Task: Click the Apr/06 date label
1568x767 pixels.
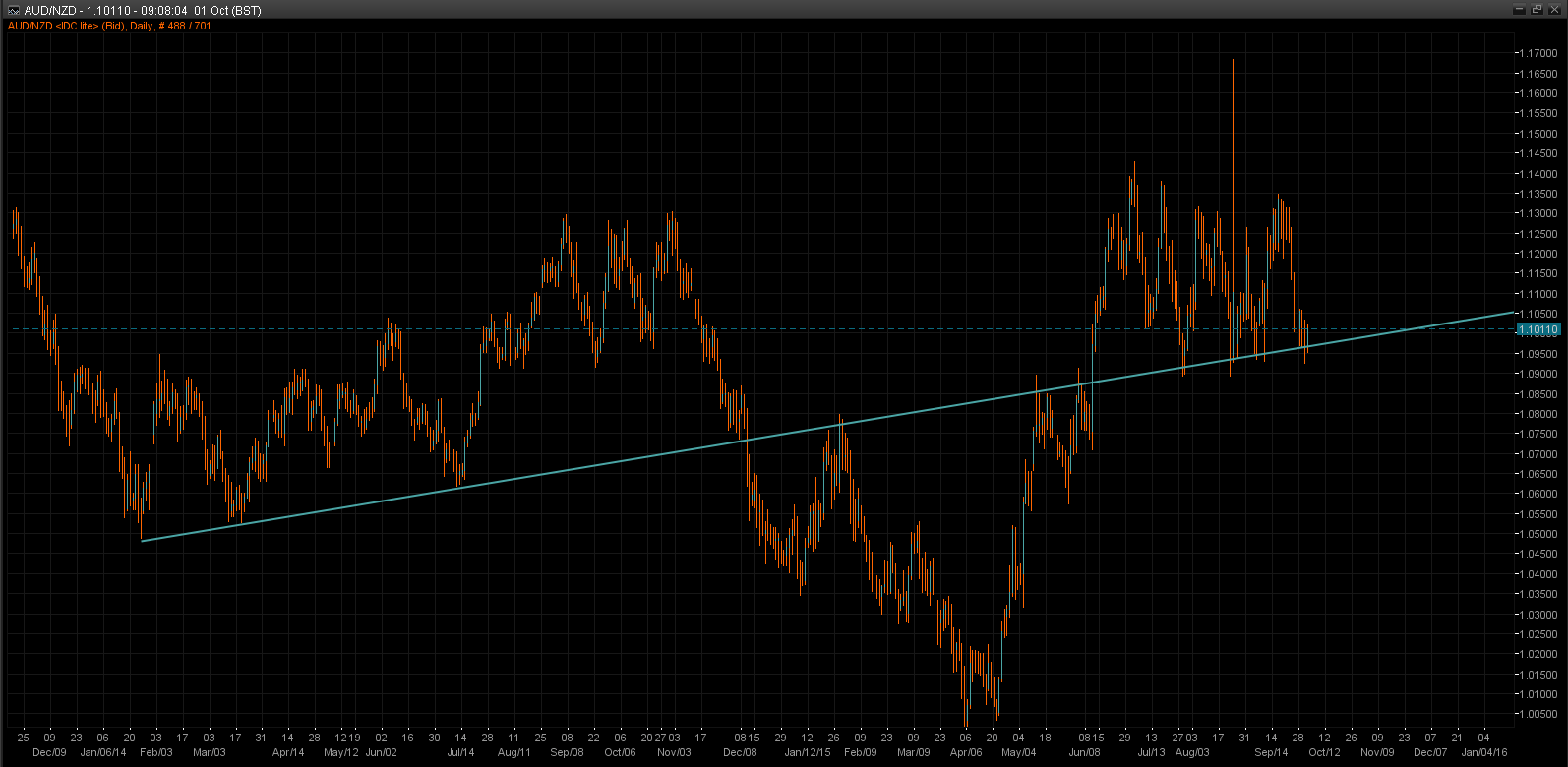Action: pyautogui.click(x=966, y=752)
